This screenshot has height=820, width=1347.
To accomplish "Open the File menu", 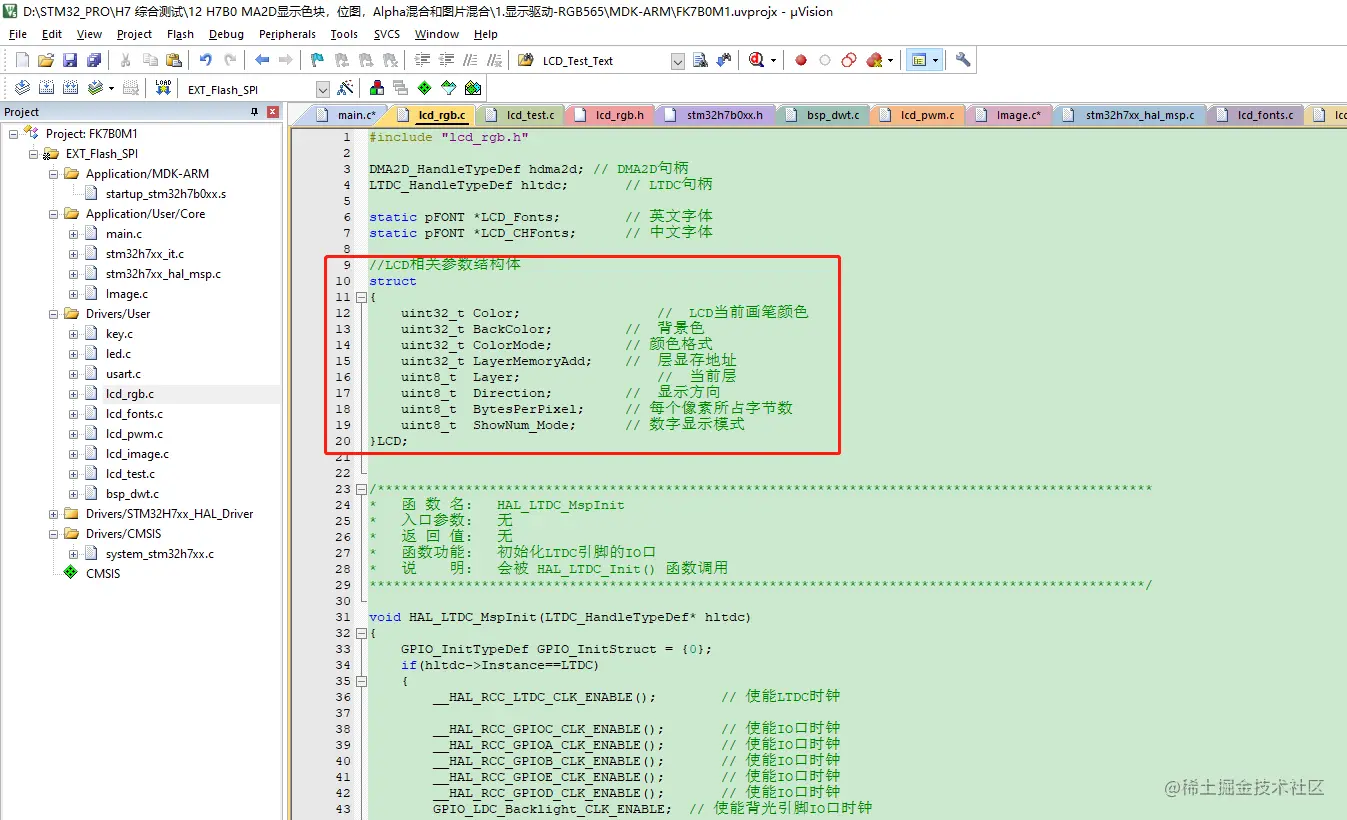I will point(17,34).
